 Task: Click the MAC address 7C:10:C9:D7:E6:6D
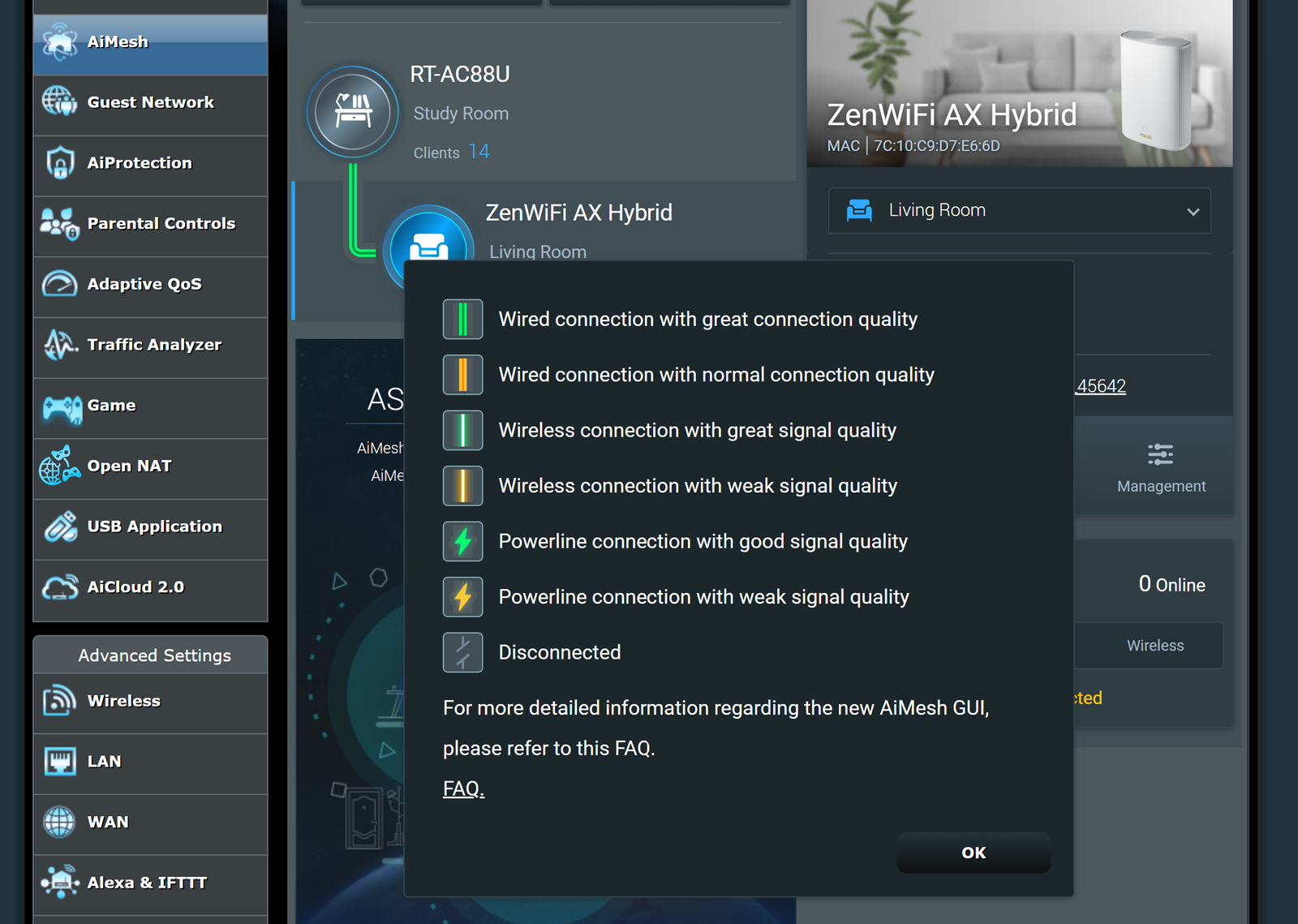937,146
